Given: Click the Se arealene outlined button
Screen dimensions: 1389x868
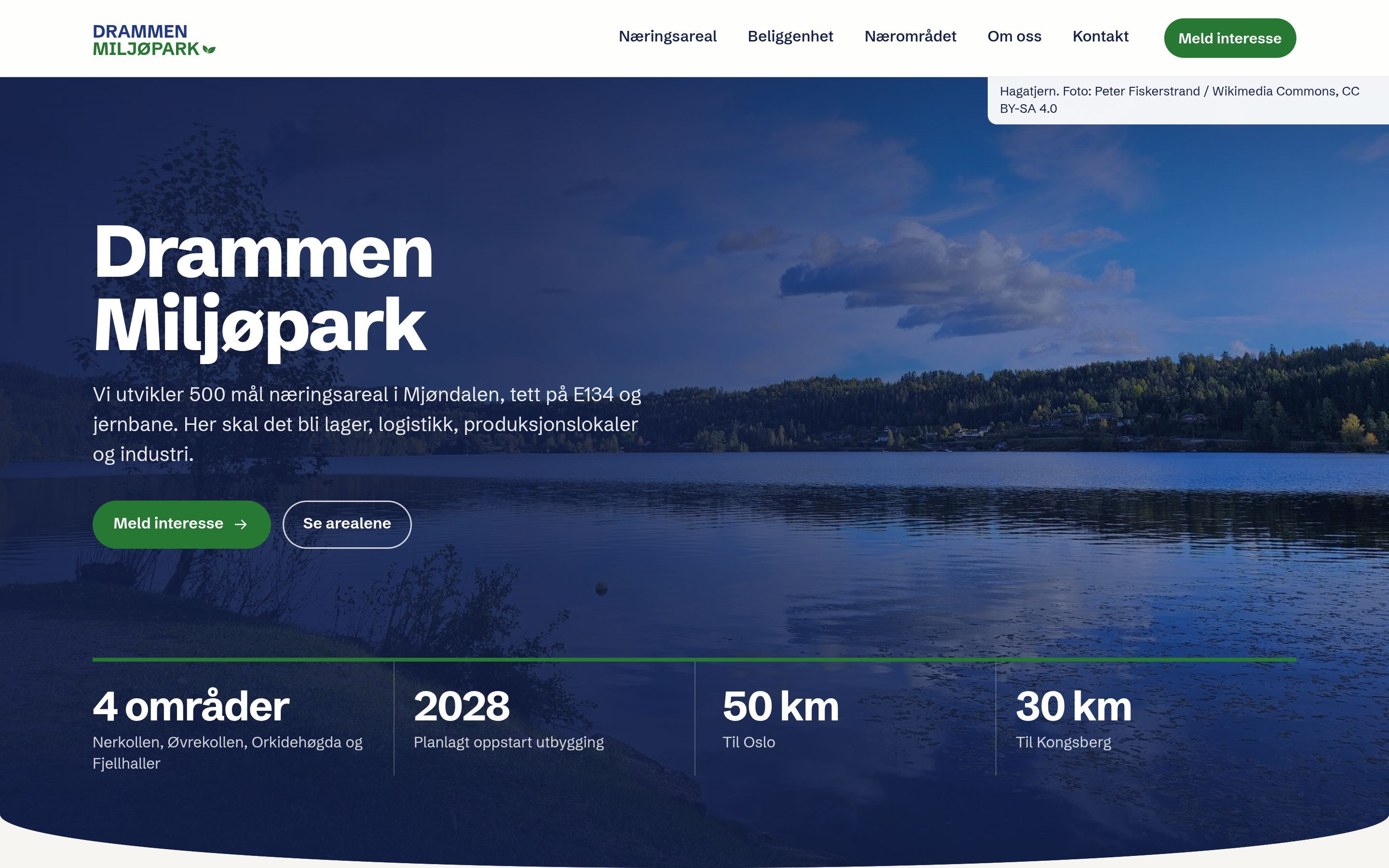Looking at the screenshot, I should pyautogui.click(x=347, y=524).
